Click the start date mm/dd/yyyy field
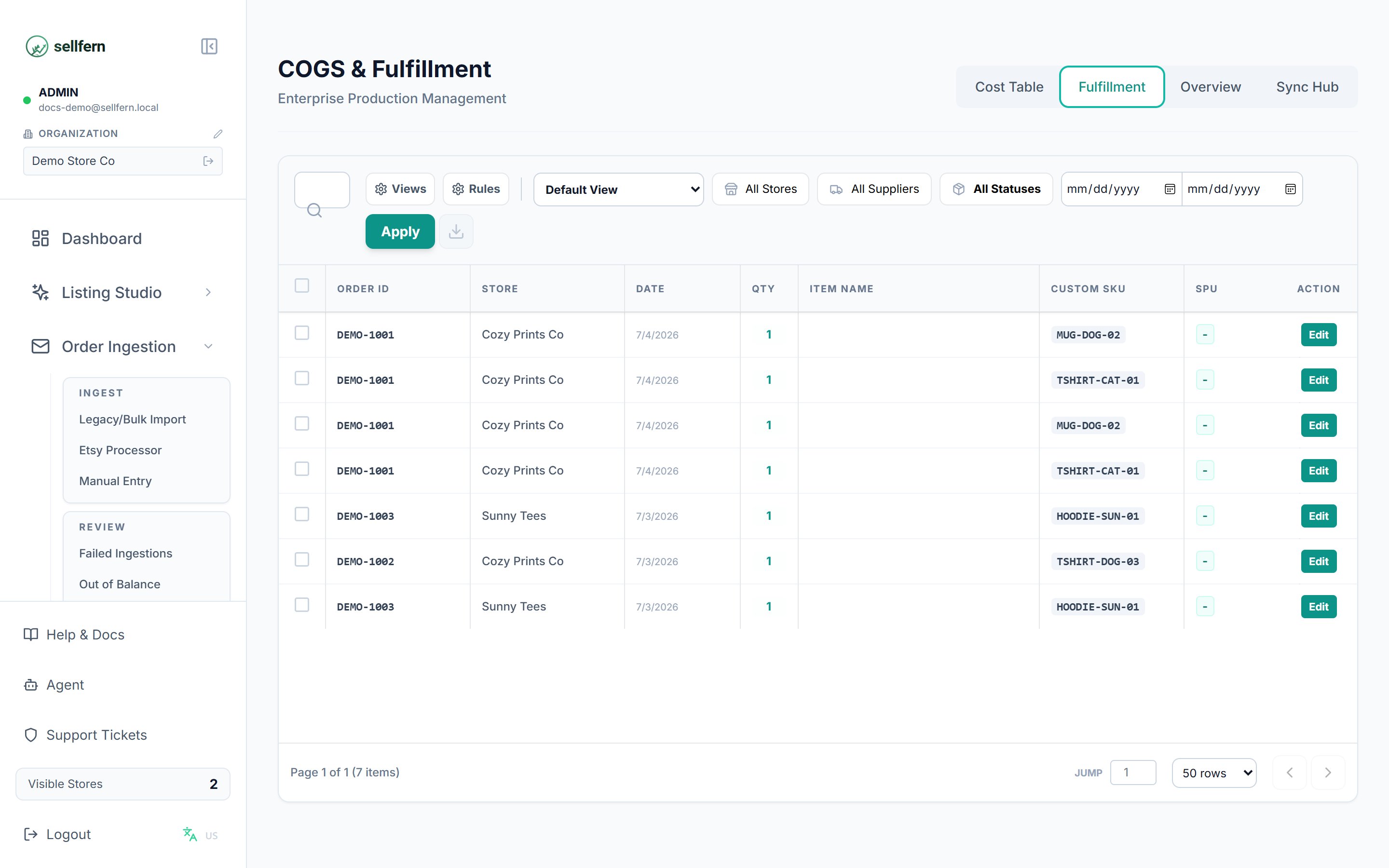 [x=1121, y=189]
